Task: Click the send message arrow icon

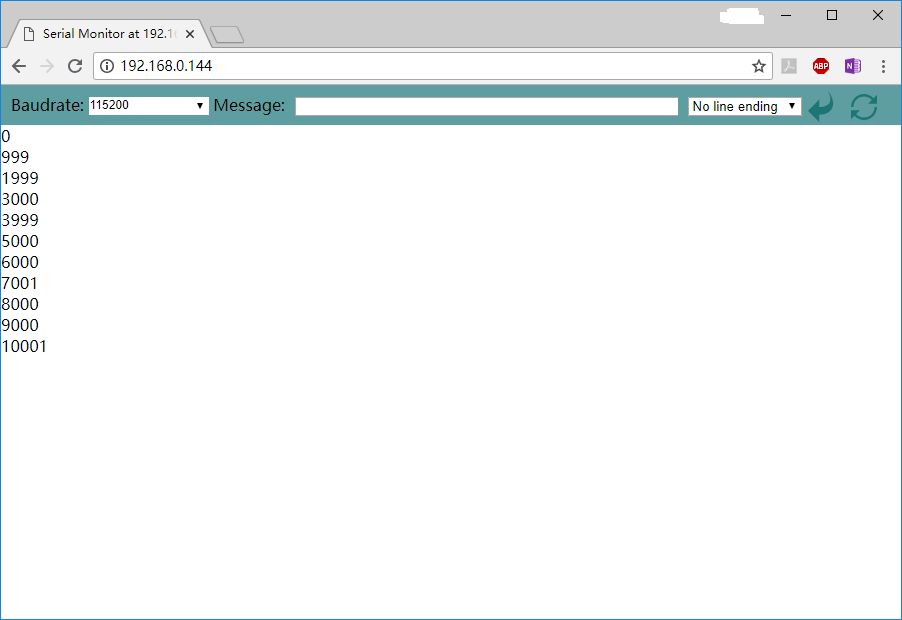Action: pos(820,106)
